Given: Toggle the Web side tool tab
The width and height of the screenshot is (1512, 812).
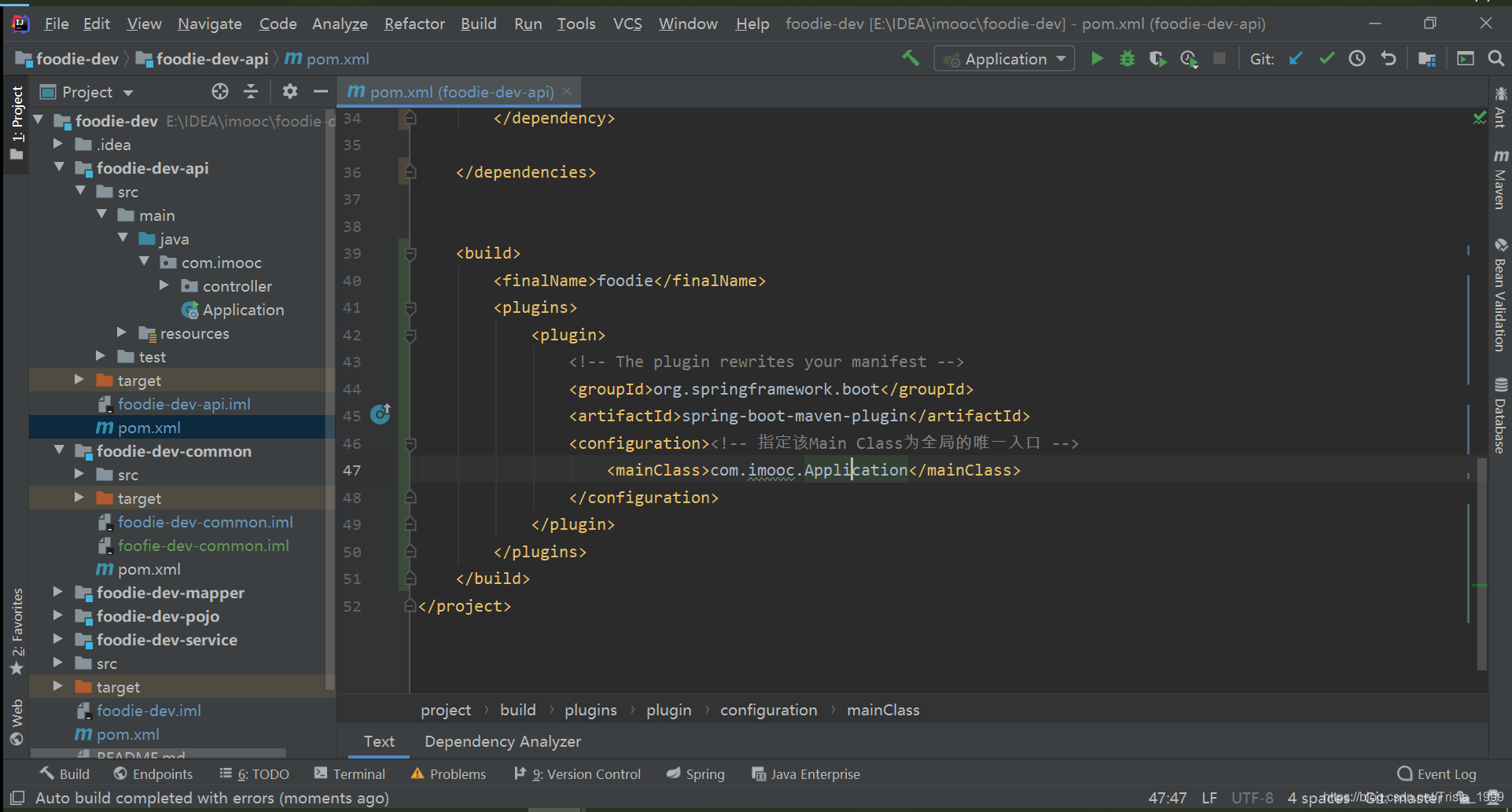Looking at the screenshot, I should [17, 722].
